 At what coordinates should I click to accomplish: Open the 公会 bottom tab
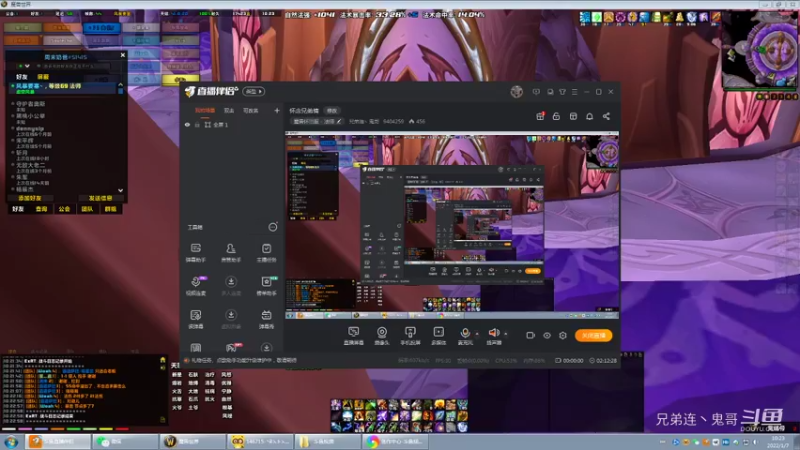[x=64, y=209]
